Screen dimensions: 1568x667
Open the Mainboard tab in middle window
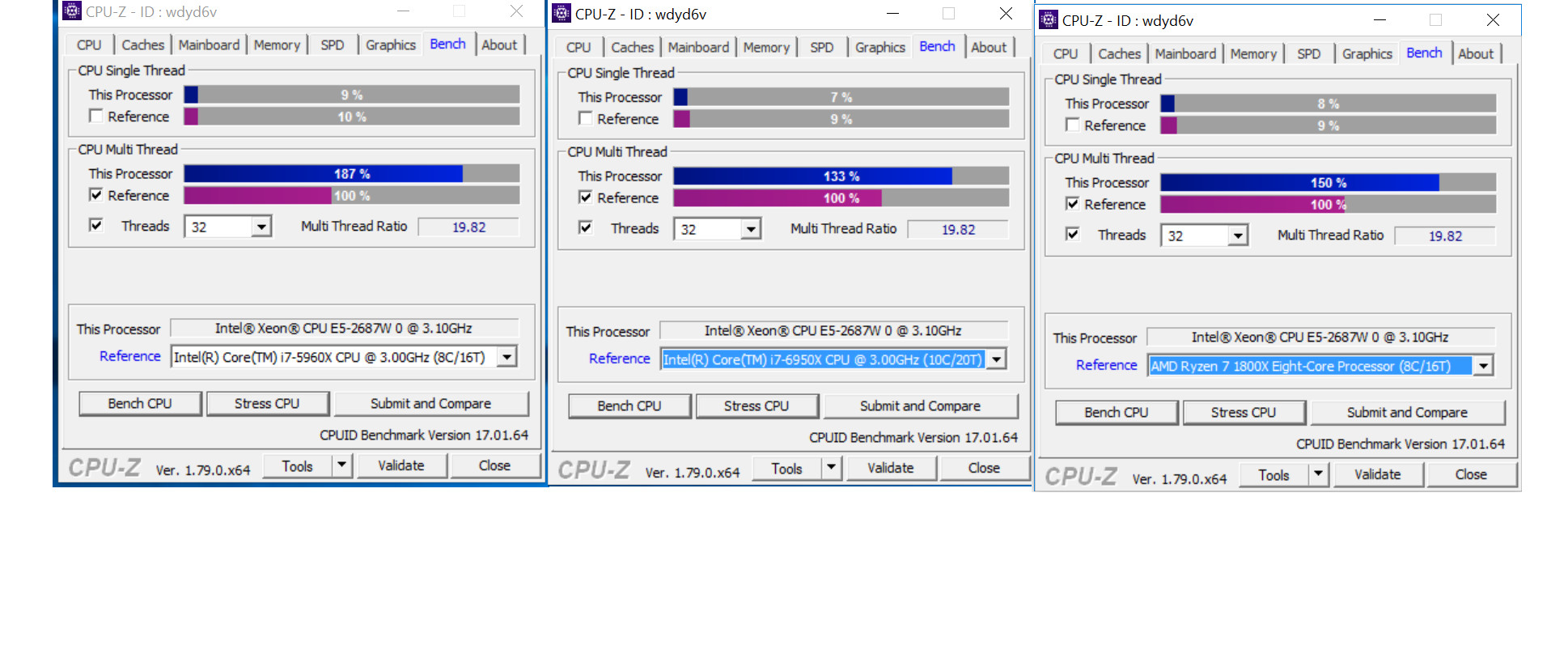[698, 48]
